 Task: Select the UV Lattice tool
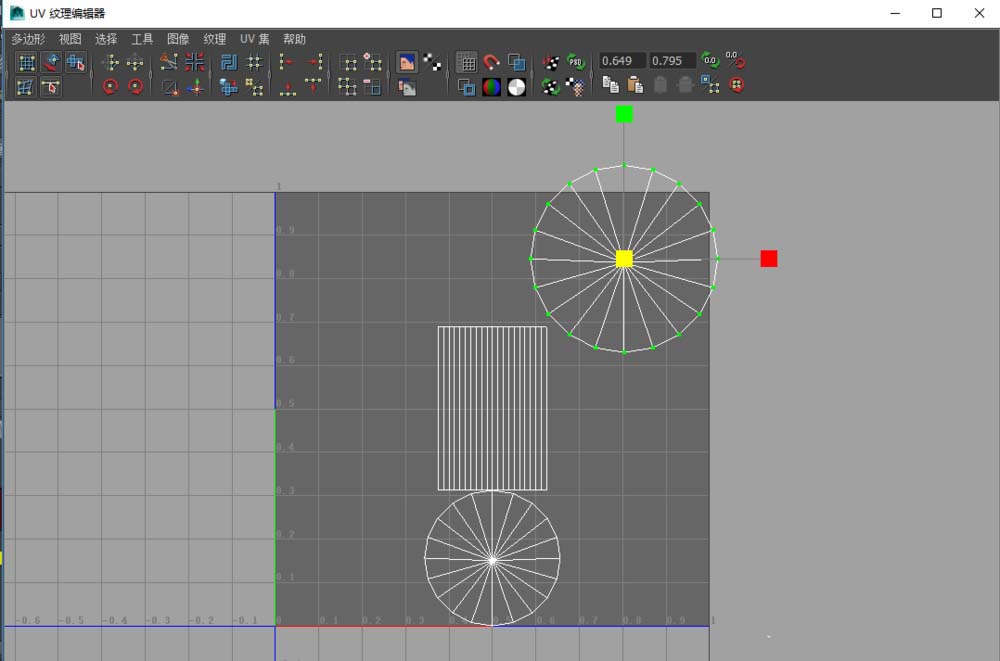point(27,62)
